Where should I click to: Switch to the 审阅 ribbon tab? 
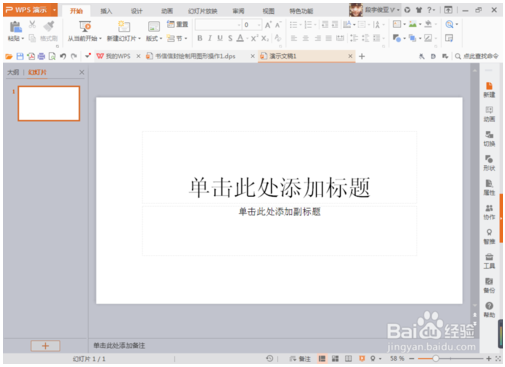click(x=238, y=11)
